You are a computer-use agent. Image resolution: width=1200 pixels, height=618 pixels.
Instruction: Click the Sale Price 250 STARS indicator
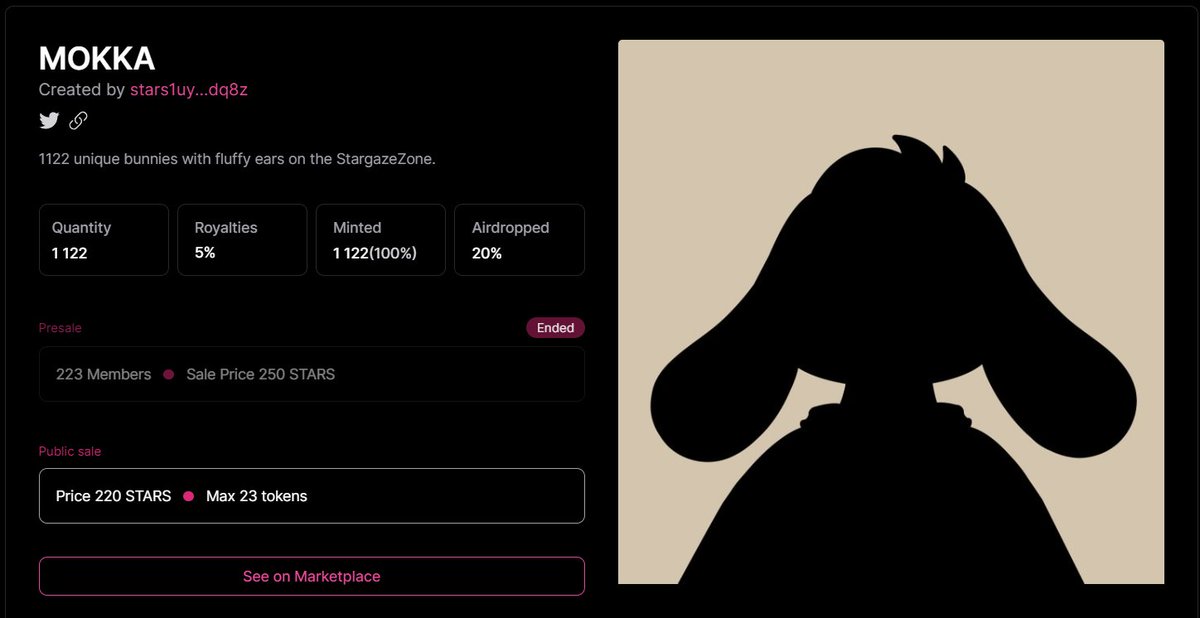(260, 374)
